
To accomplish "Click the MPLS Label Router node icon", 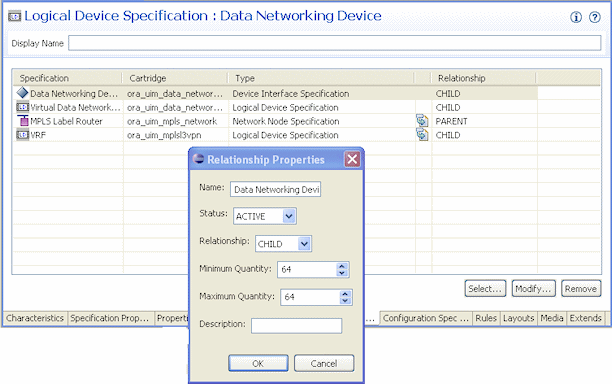I will coord(23,121).
